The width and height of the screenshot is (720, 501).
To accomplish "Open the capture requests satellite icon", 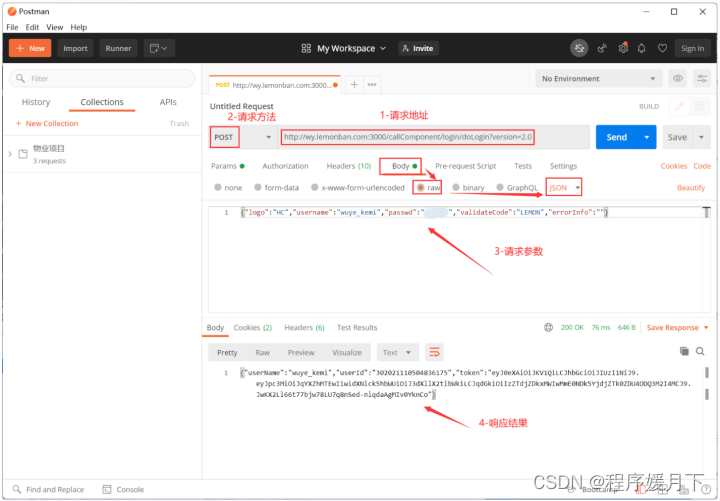I will (602, 48).
